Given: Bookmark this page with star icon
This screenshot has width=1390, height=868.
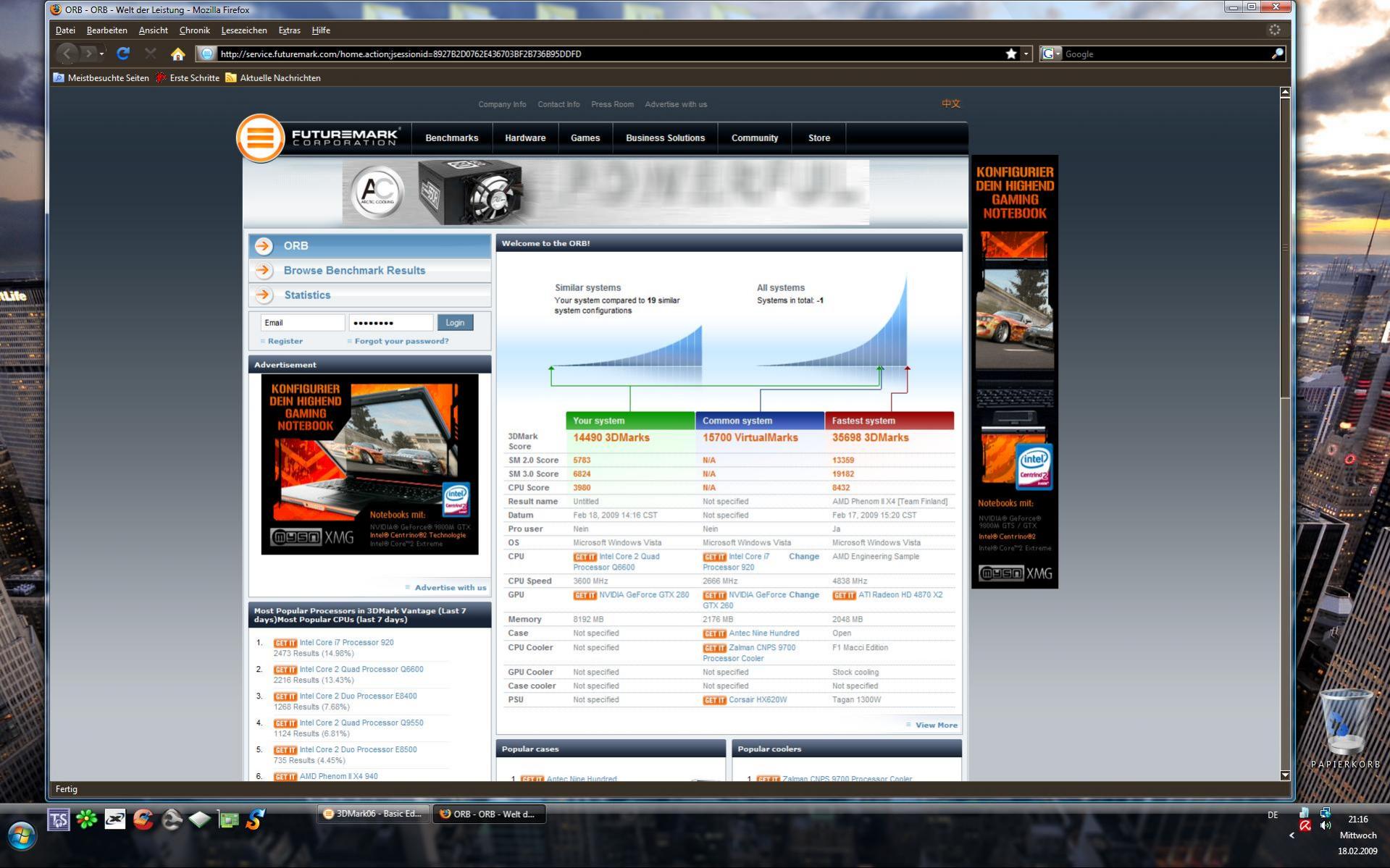Looking at the screenshot, I should pyautogui.click(x=1011, y=54).
